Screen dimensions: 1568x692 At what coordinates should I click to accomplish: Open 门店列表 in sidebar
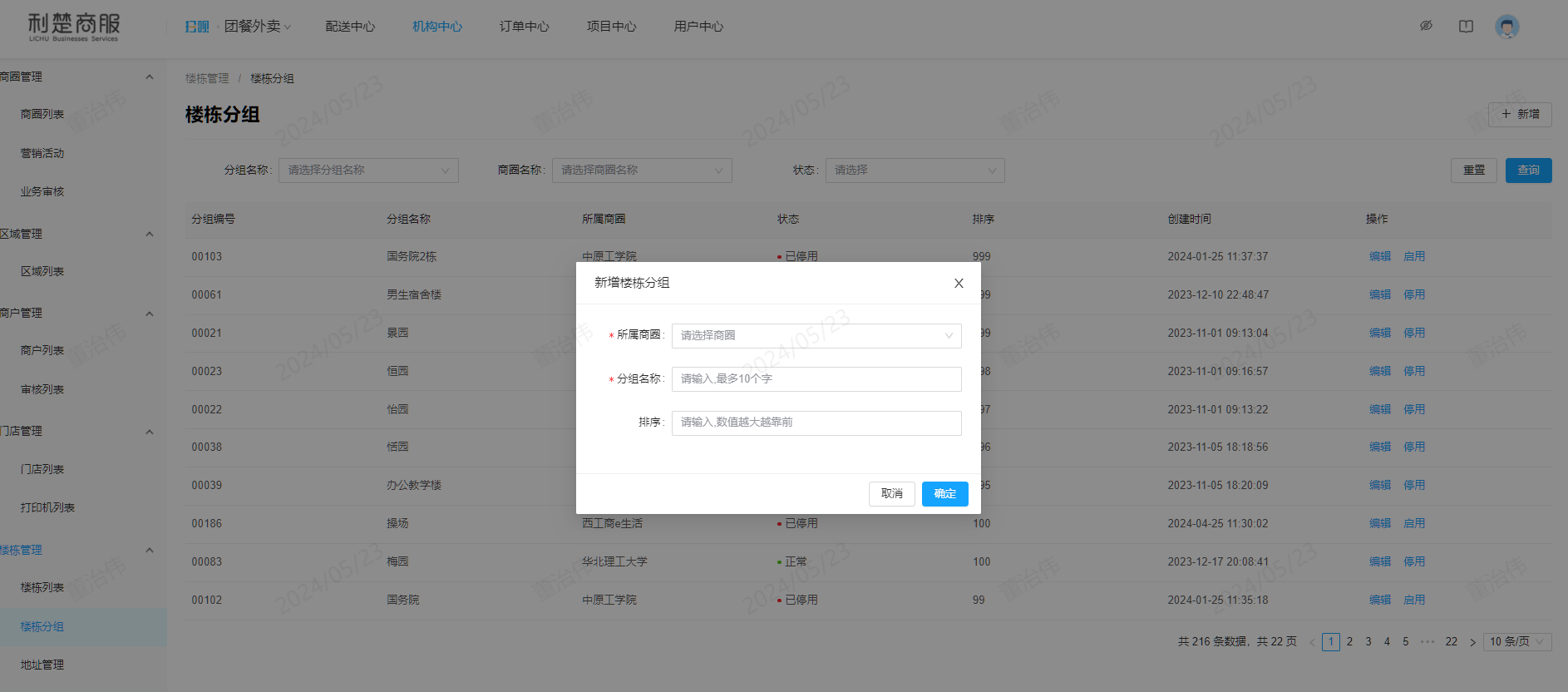tap(42, 469)
